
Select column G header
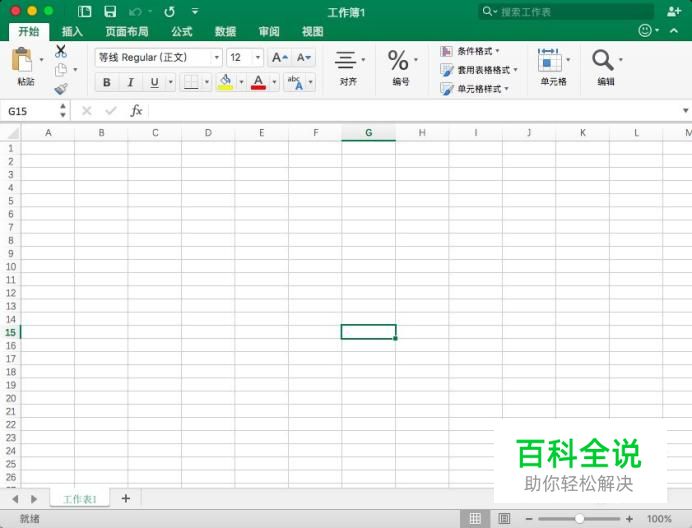pos(369,132)
